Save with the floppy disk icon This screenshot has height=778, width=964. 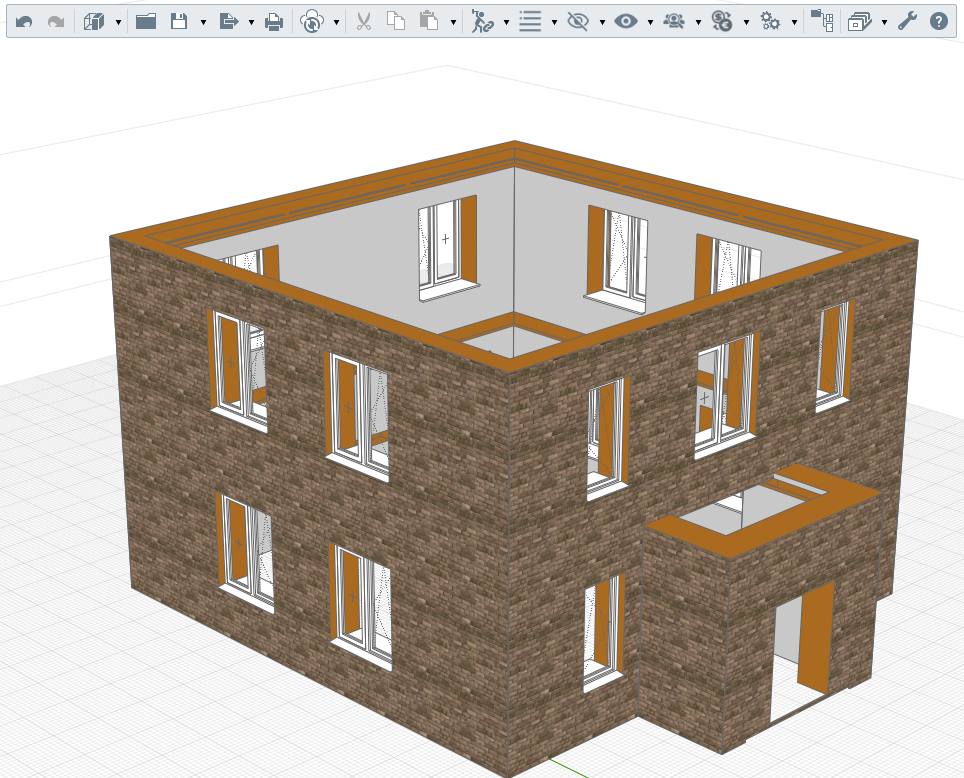(x=179, y=22)
